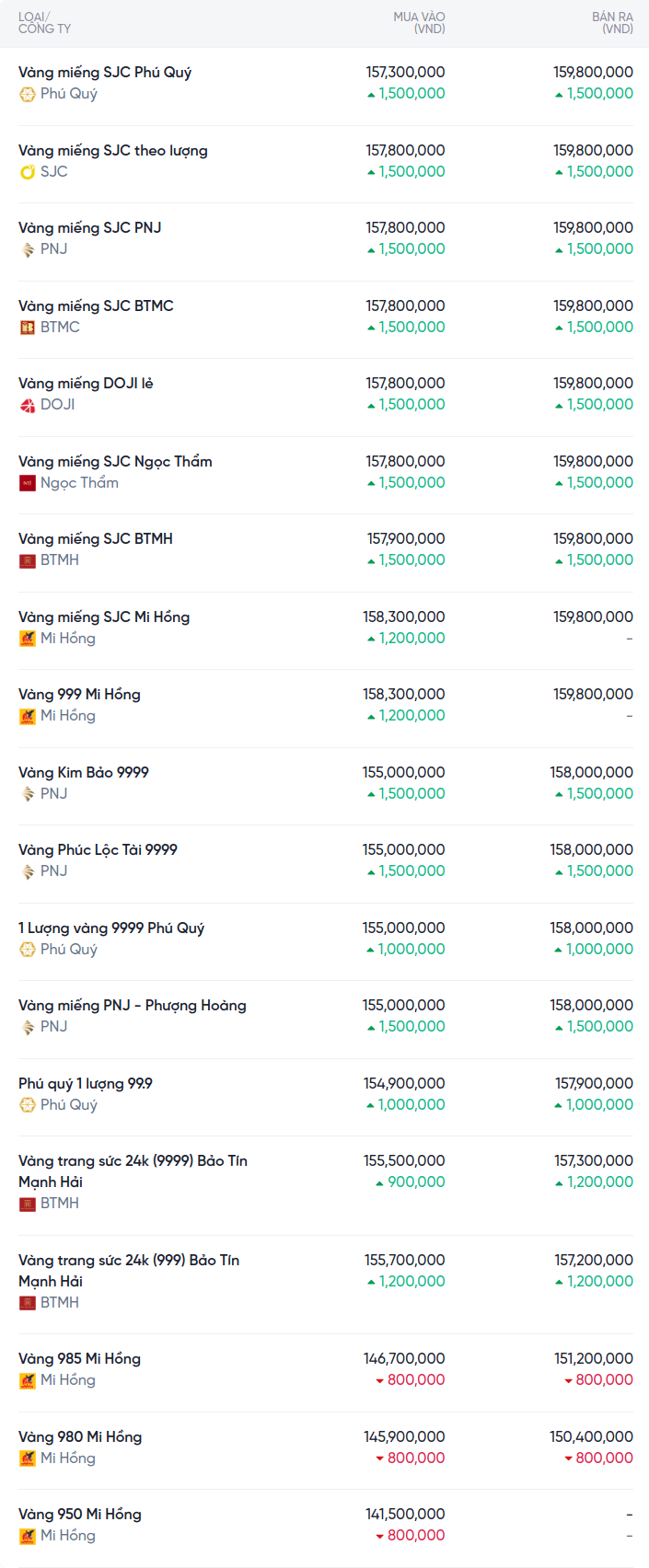This screenshot has height=1568, width=649.
Task: Click the SJC ring logo icon
Action: (x=28, y=172)
